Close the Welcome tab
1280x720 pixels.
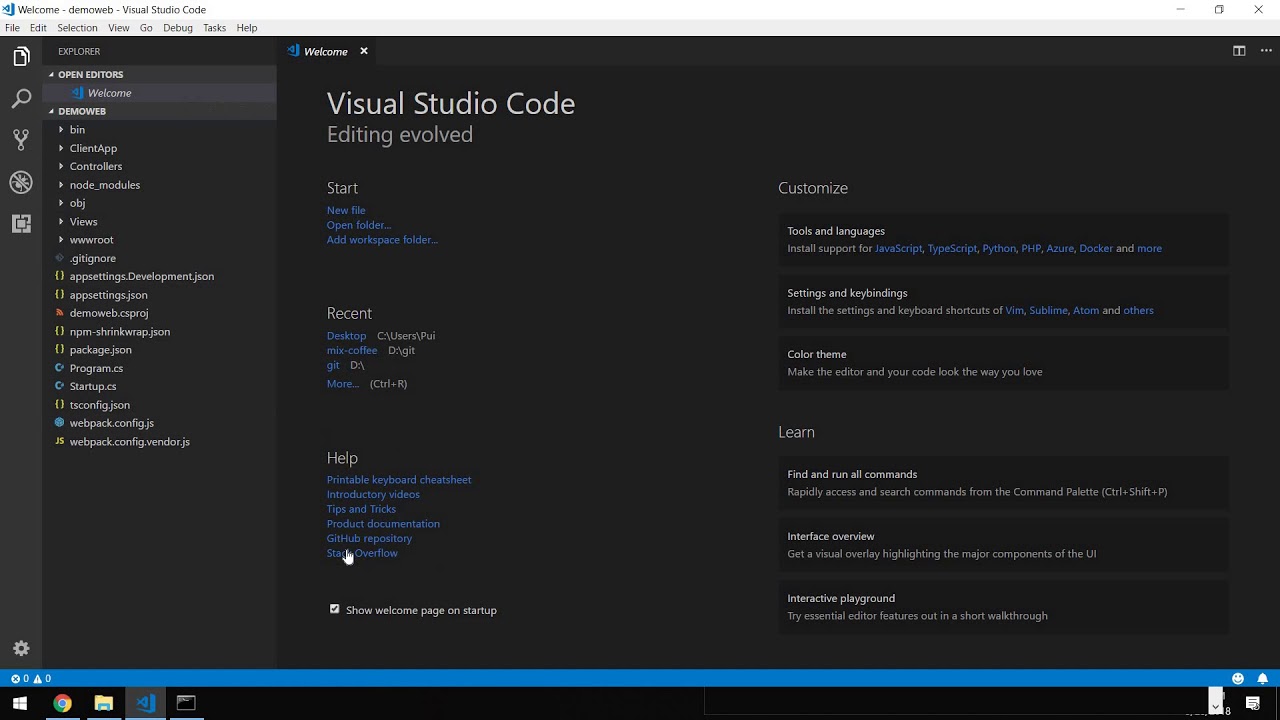click(364, 51)
